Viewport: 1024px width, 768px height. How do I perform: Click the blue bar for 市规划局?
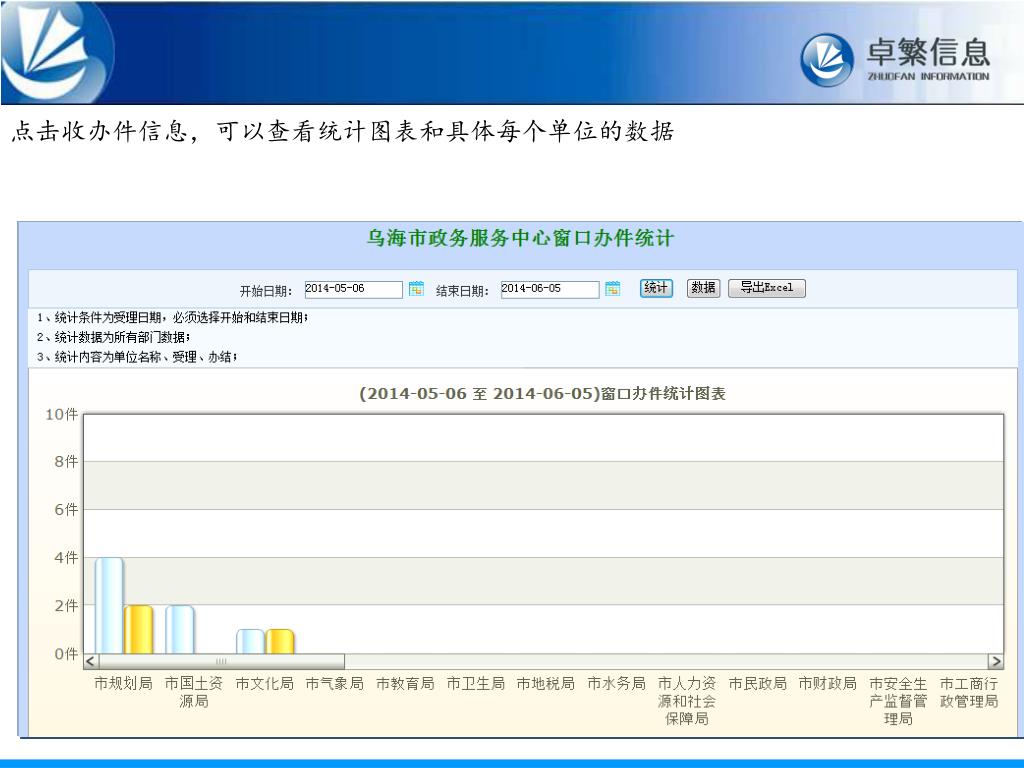coord(109,605)
